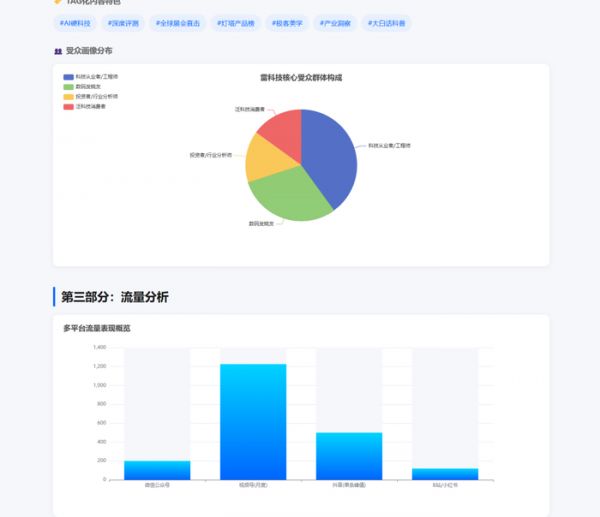Open the #灯塔产品榜 tag

pyautogui.click(x=236, y=22)
